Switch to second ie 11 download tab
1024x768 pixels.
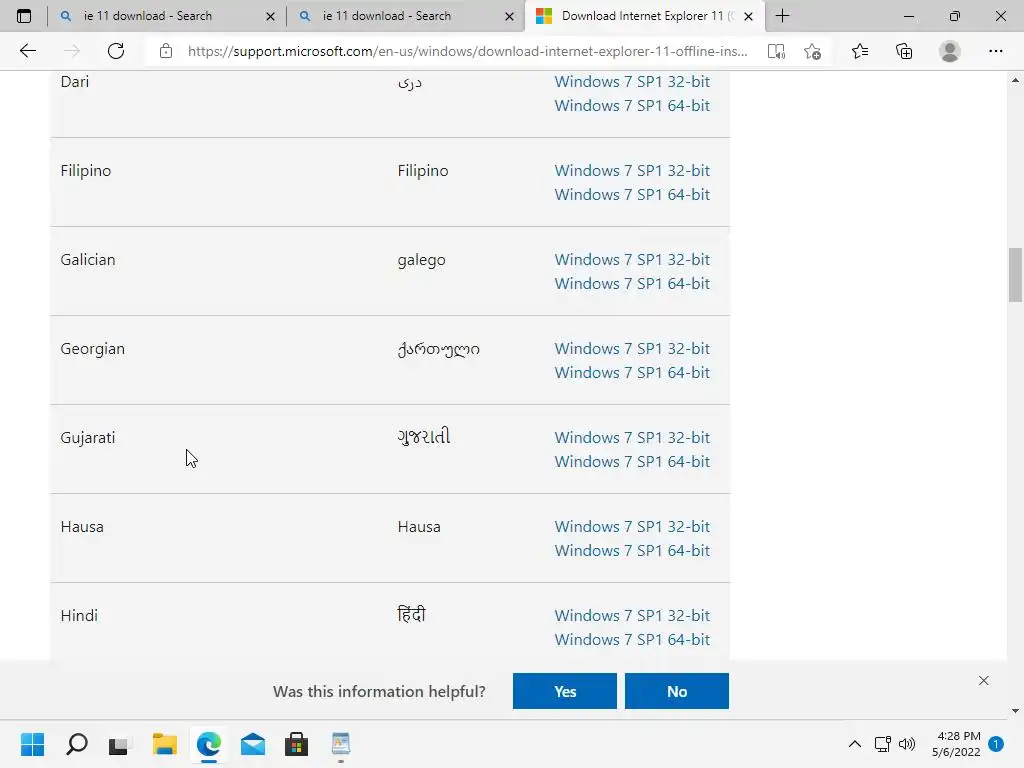point(404,16)
